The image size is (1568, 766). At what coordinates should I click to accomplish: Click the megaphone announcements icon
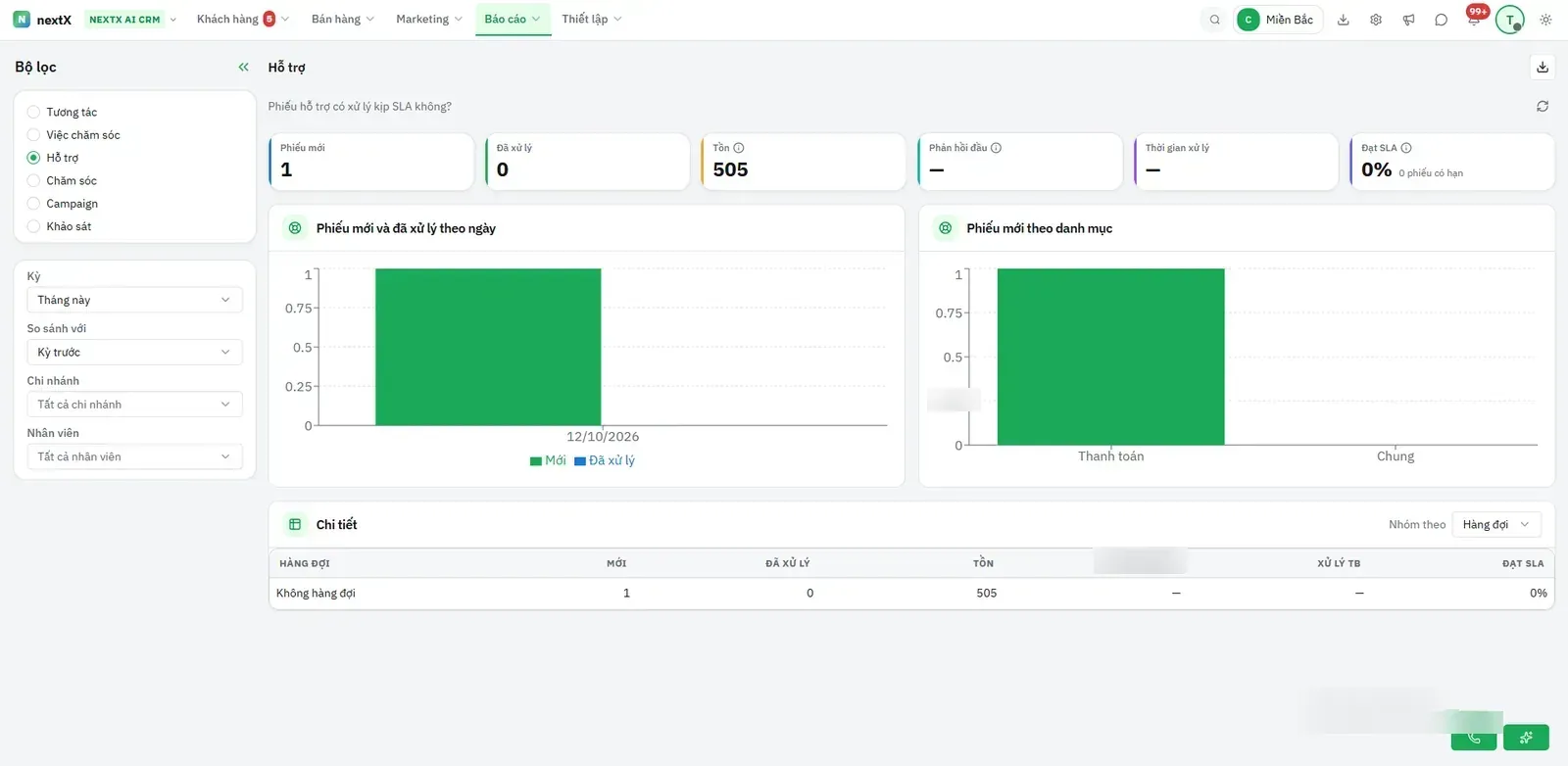(x=1408, y=20)
